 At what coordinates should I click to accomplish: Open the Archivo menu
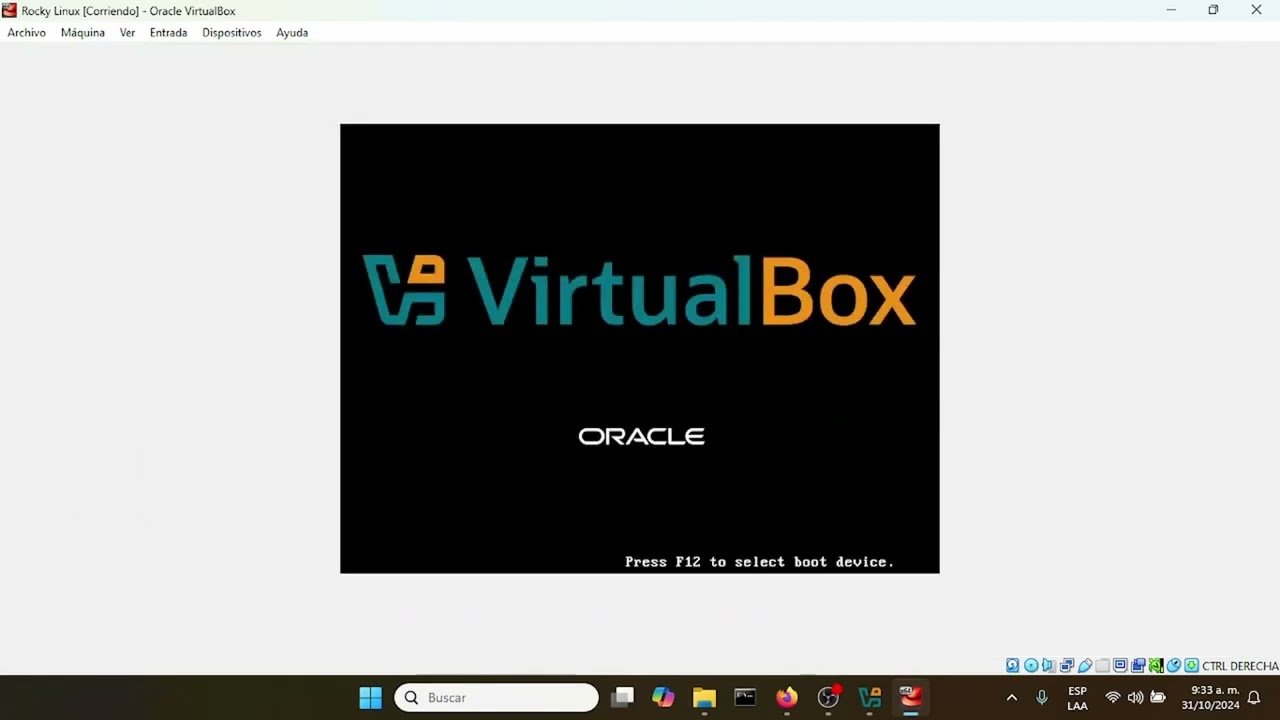coord(26,32)
